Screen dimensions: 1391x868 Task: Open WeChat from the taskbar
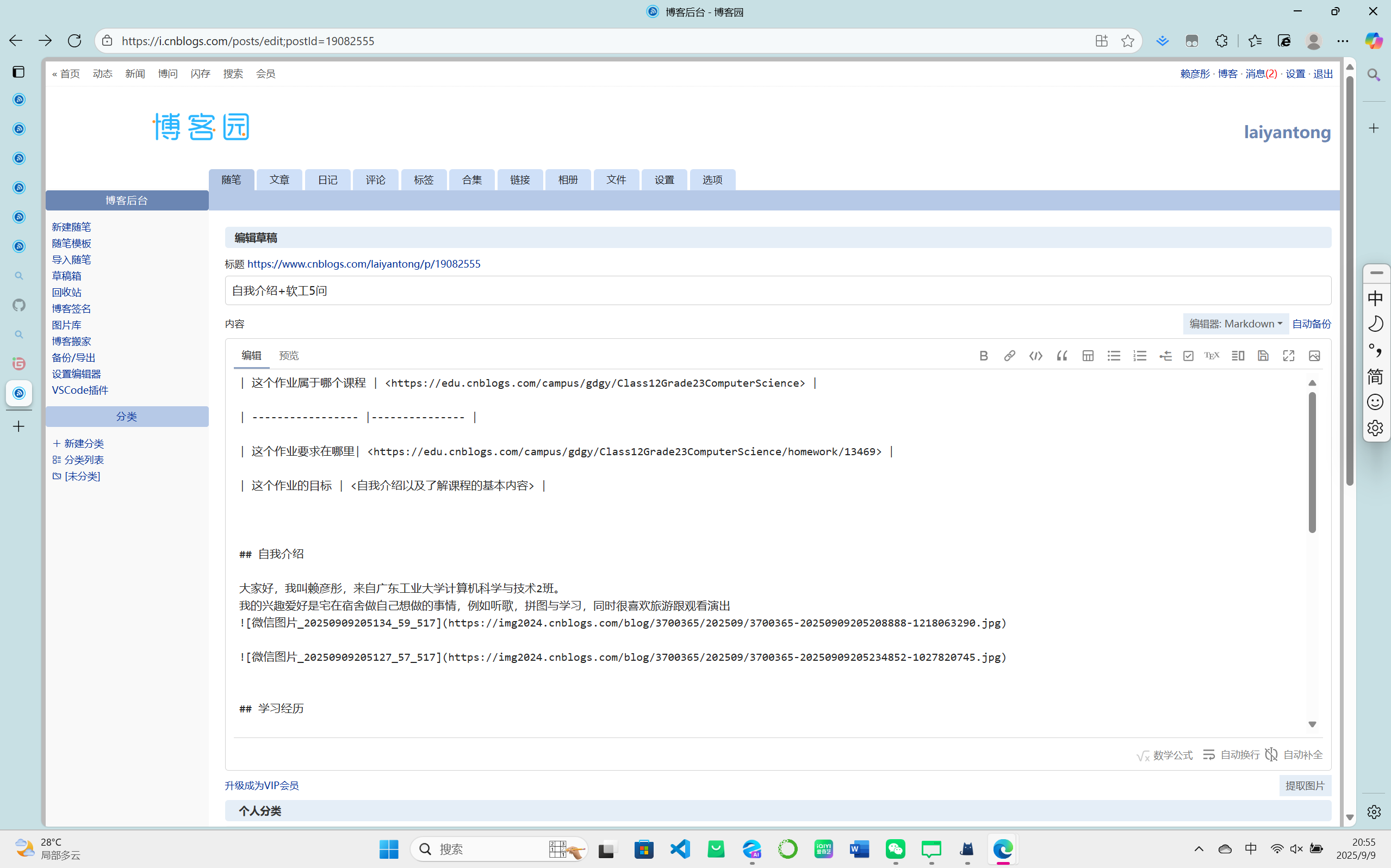click(895, 849)
